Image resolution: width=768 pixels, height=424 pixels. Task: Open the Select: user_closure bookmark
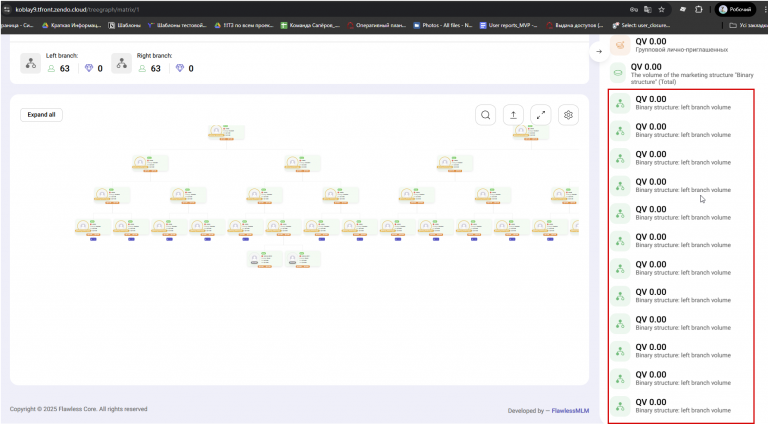coord(641,25)
